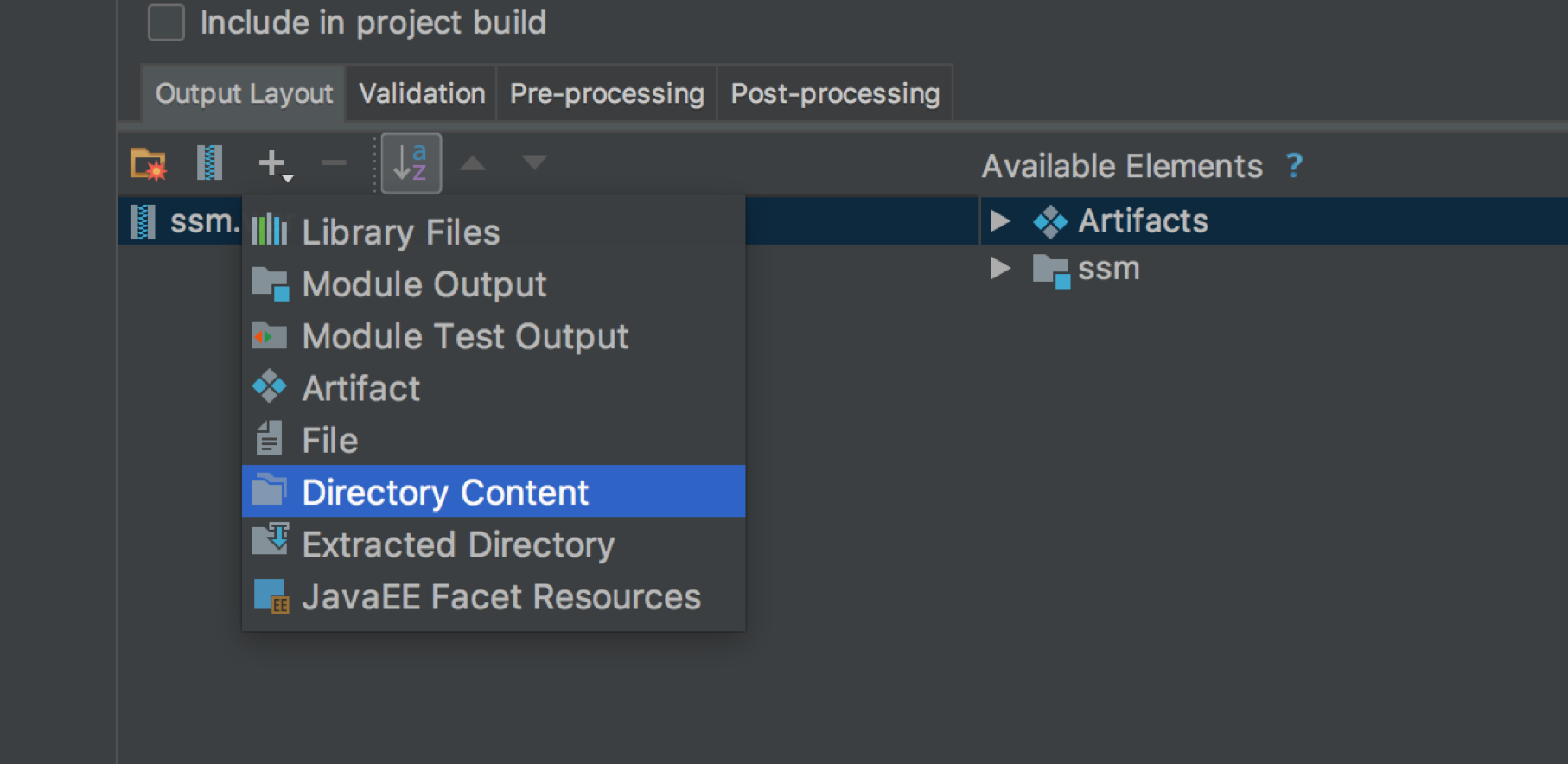The width and height of the screenshot is (1568, 764).
Task: Select the ssm archive tree item
Action: click(x=182, y=221)
